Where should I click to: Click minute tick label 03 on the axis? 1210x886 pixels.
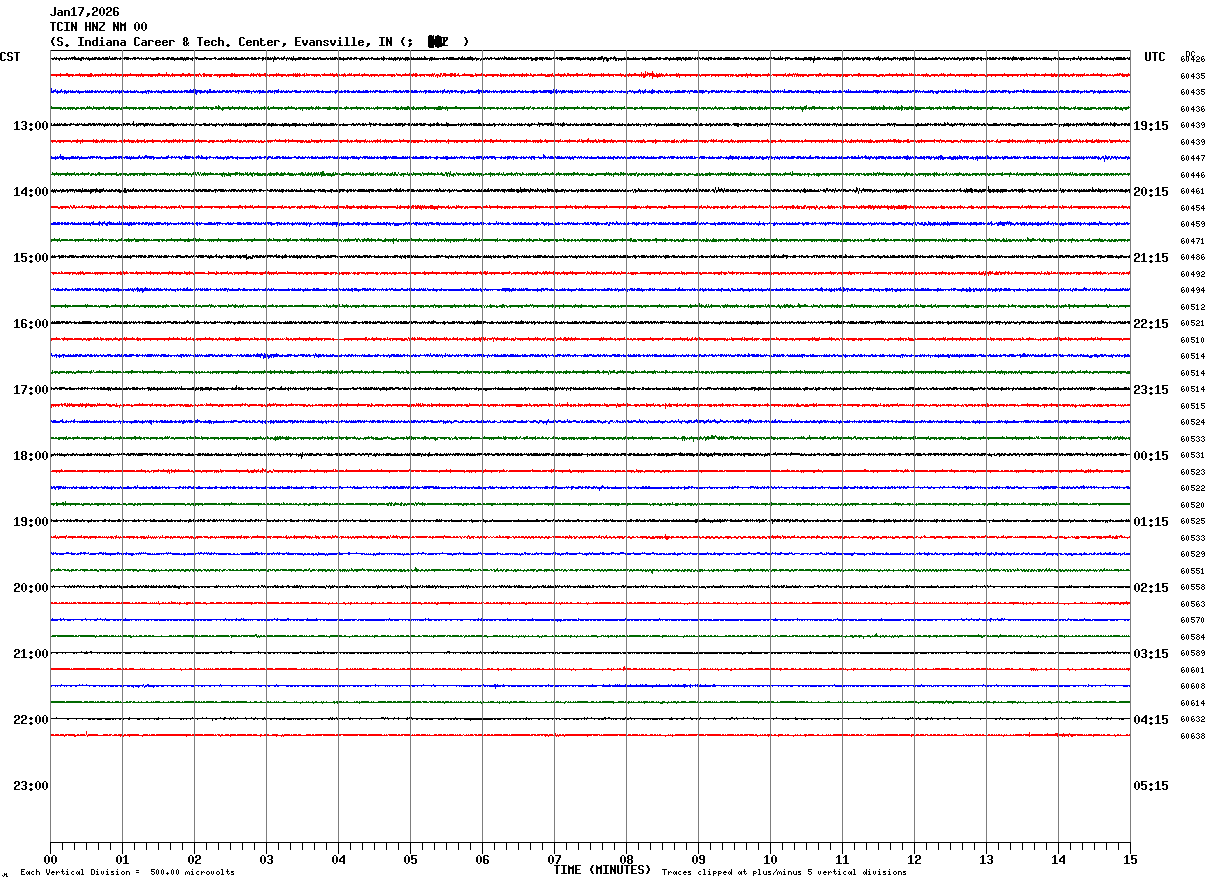[266, 860]
